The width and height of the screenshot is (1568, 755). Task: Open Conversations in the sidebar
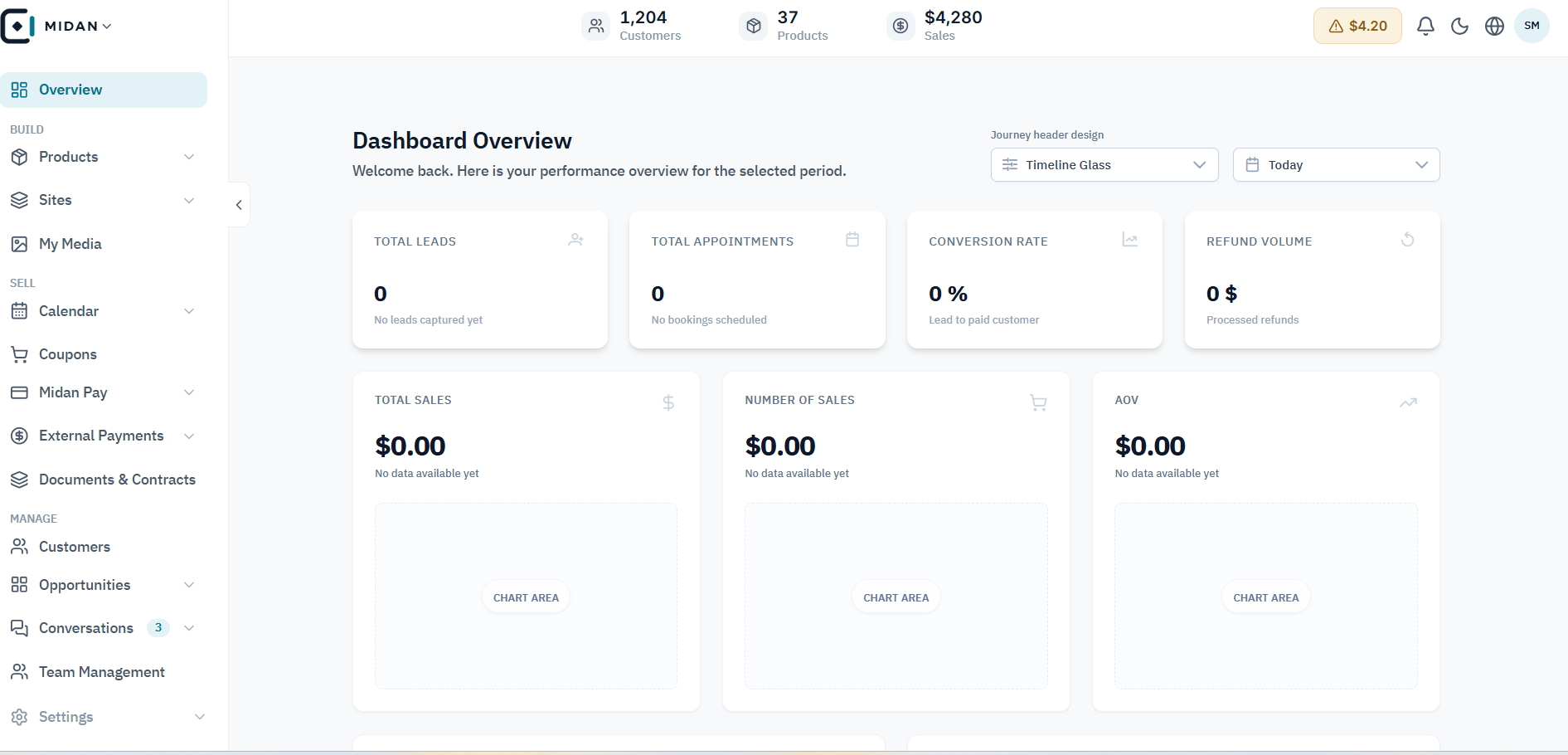[x=85, y=628]
